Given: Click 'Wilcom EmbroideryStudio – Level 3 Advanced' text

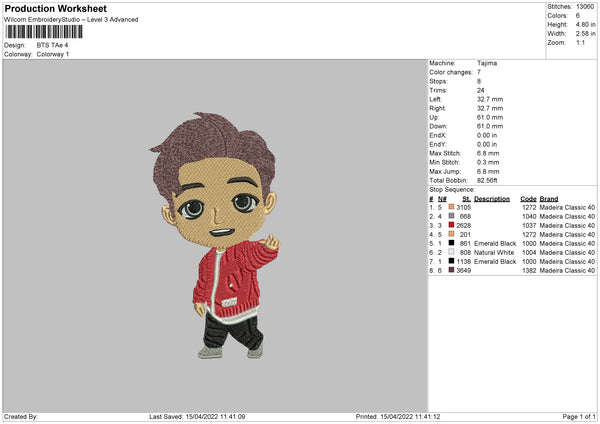Looking at the screenshot, I should tap(71, 20).
